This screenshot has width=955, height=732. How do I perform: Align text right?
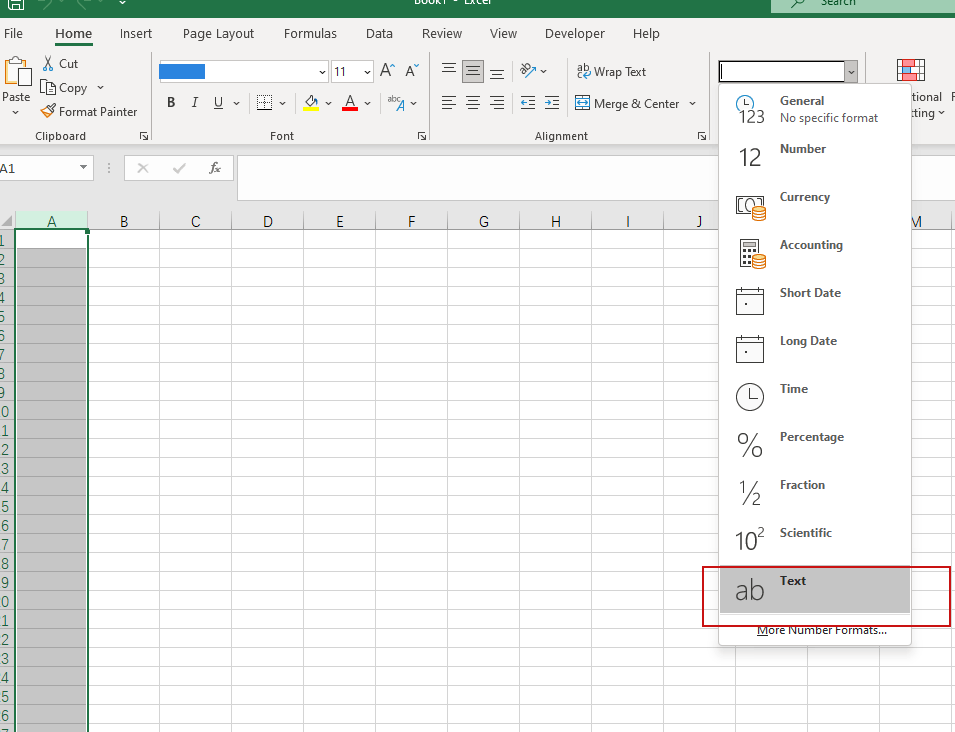pyautogui.click(x=497, y=103)
